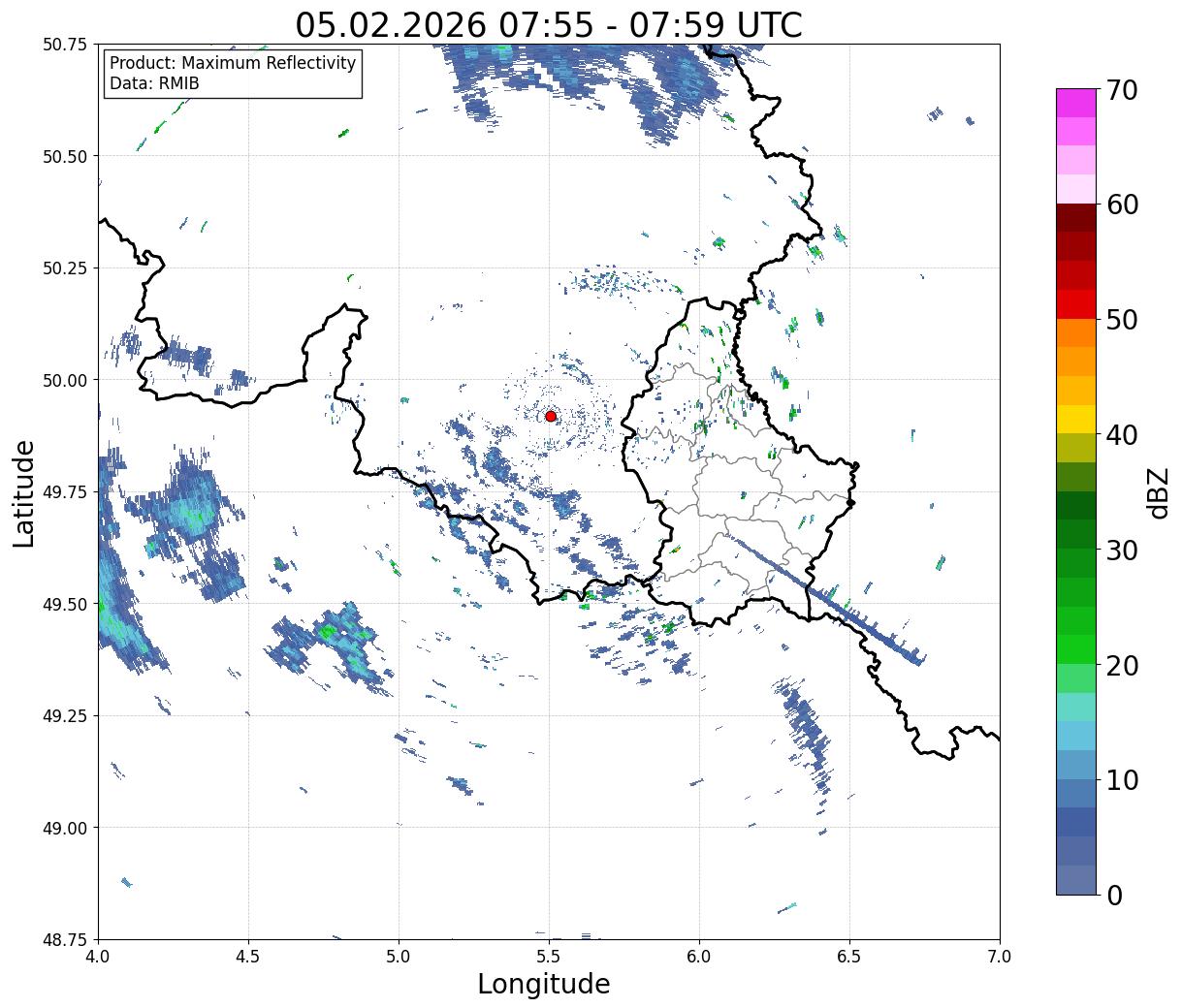Select the "Product: Maximum Reflectivity" text
Viewport: 1182px width, 1008px height.
233,63
